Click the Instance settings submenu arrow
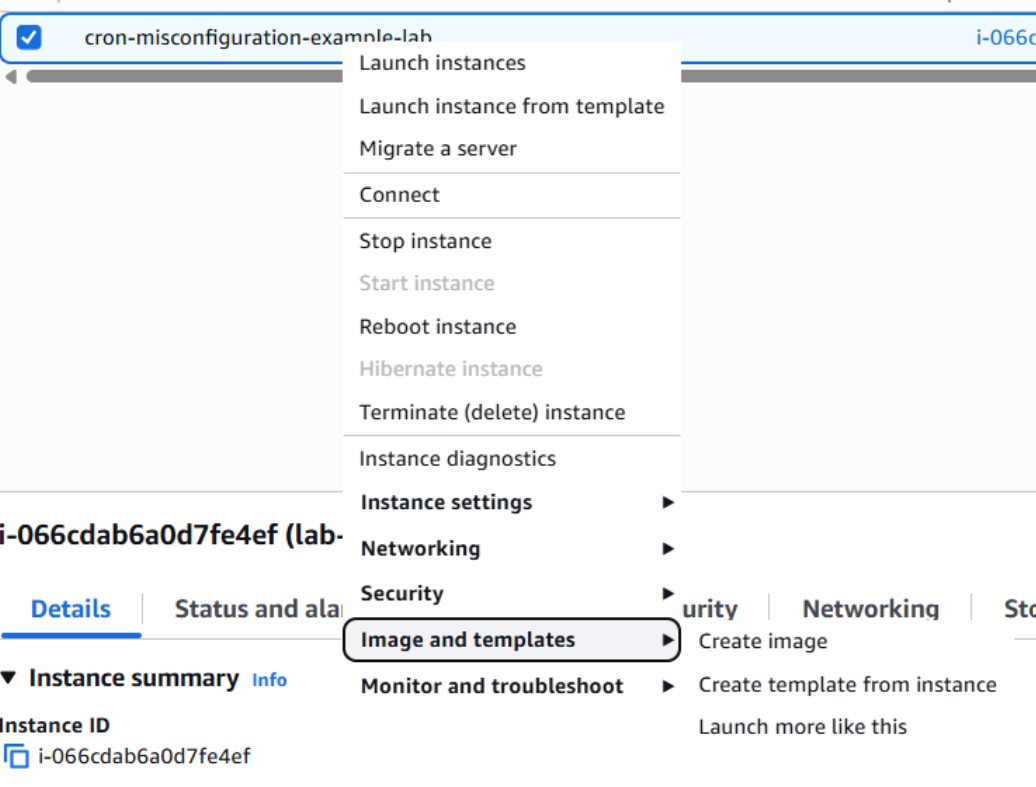The image size is (1036, 787). click(668, 502)
